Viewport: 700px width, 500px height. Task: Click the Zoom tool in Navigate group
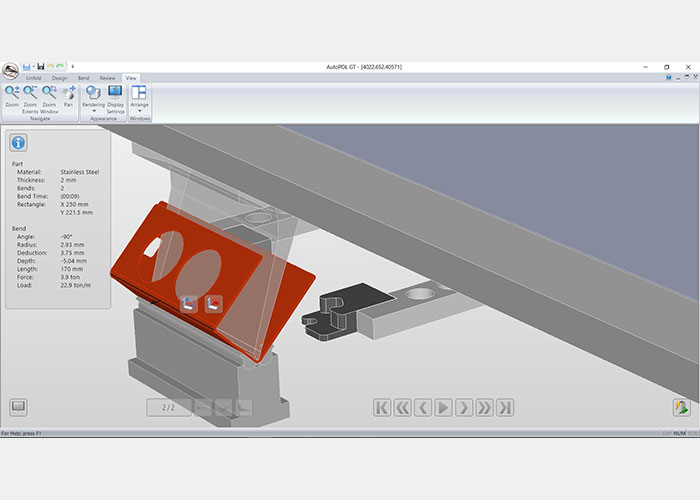point(12,96)
